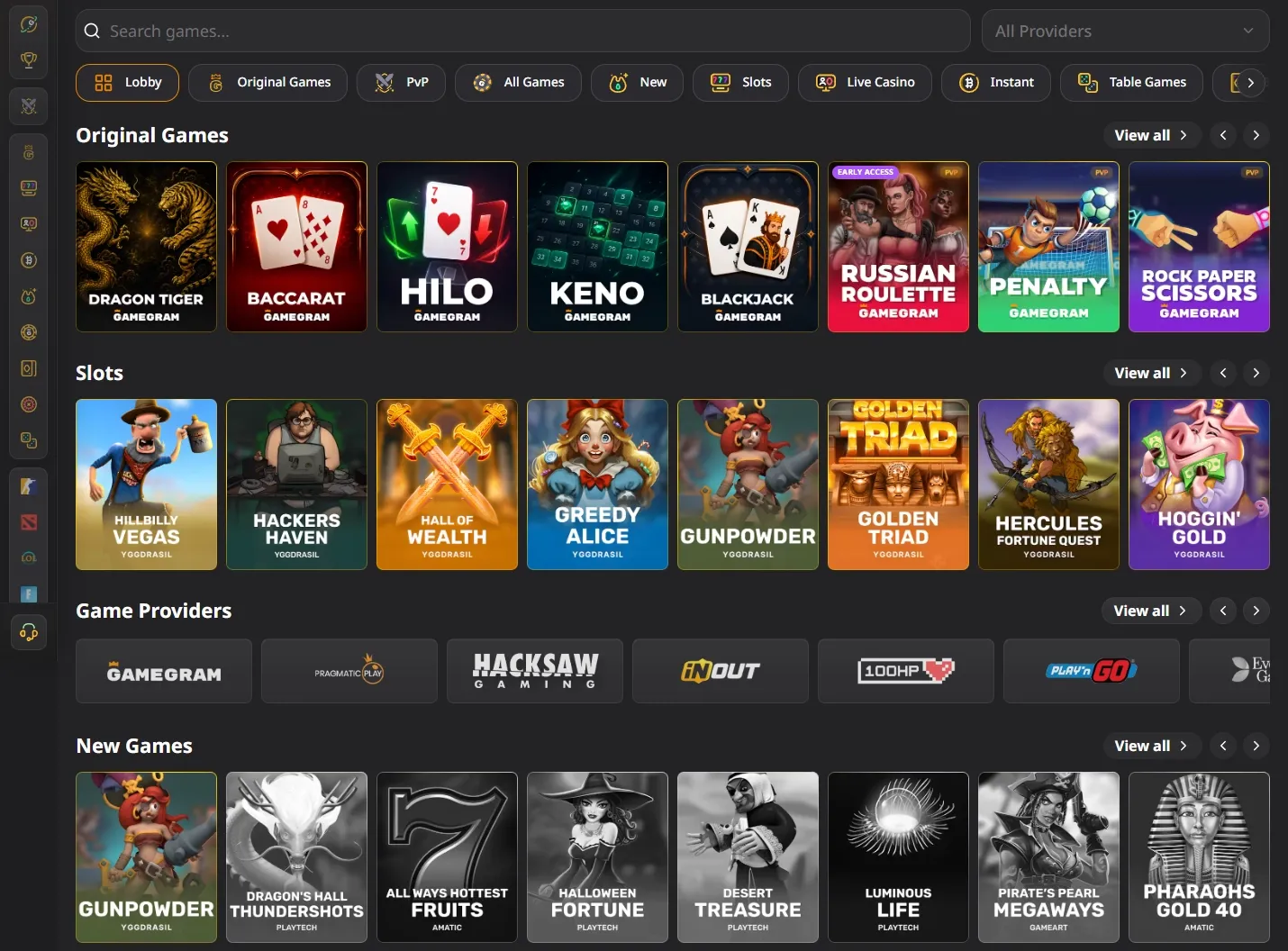Viewport: 1288px width, 951px height.
Task: Show previous Original Games with left chevron
Action: 1223,135
